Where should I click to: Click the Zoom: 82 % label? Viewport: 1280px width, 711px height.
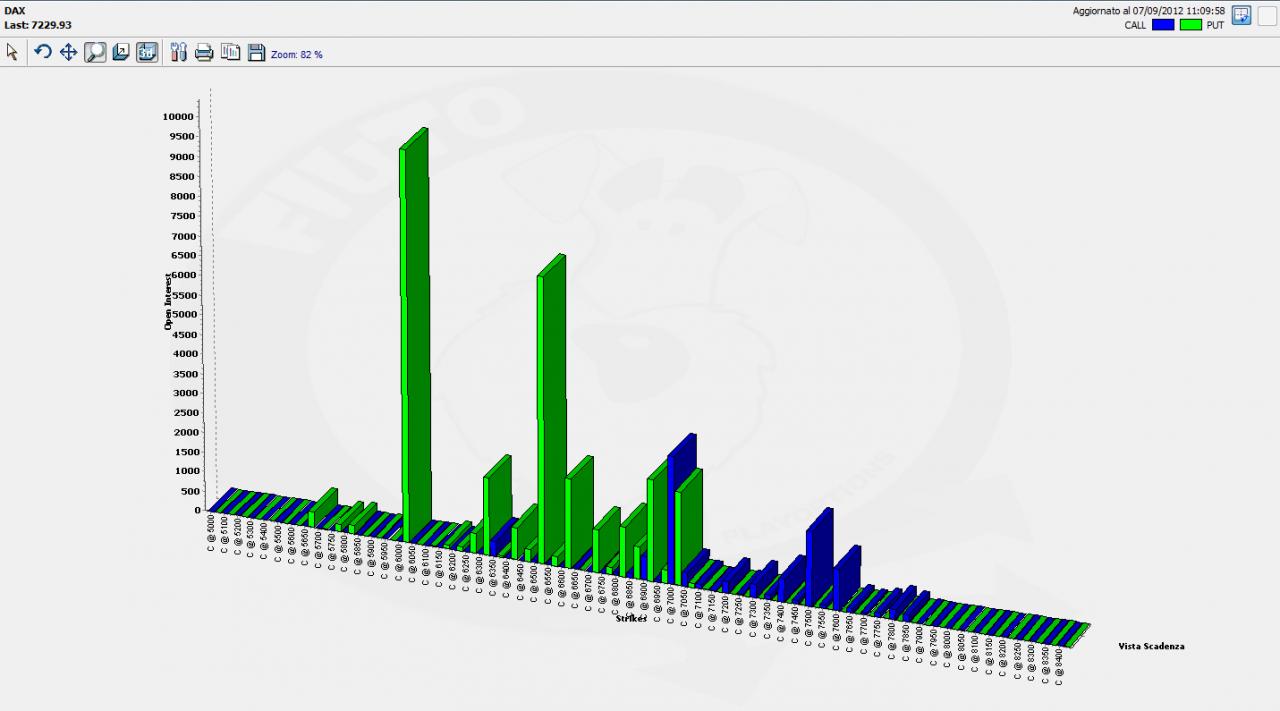pyautogui.click(x=297, y=54)
